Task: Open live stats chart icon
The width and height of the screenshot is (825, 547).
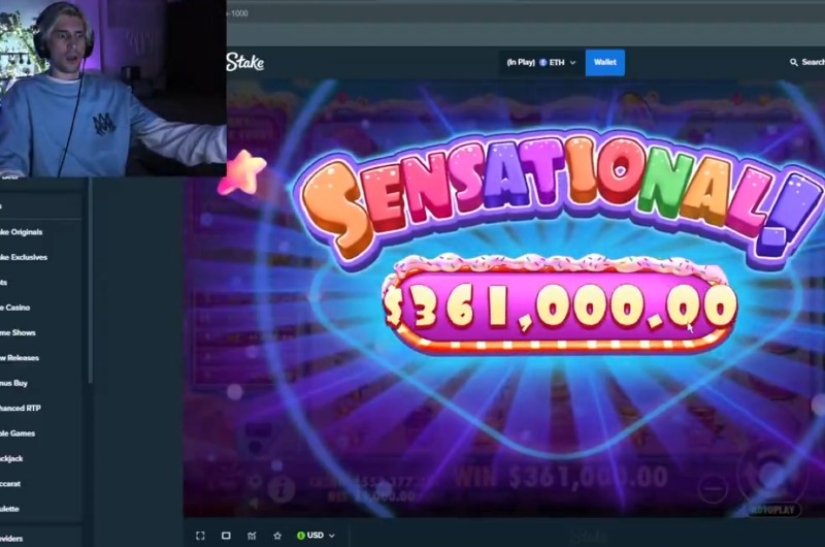Action: (x=252, y=535)
